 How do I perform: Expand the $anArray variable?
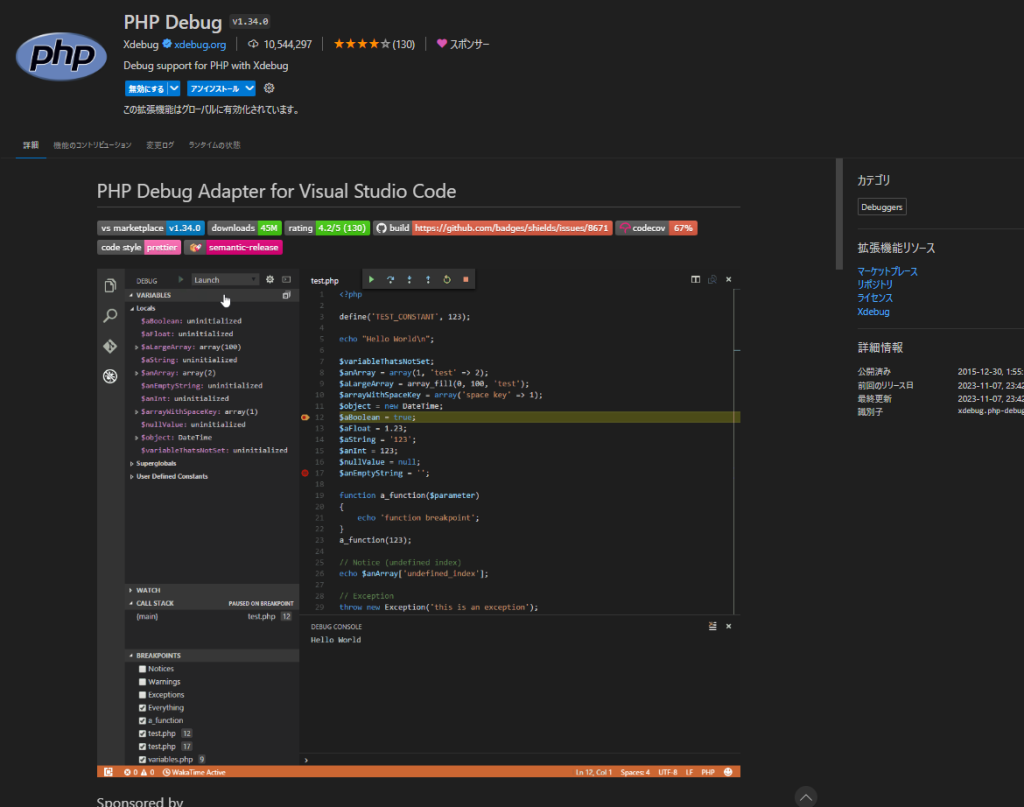(136, 373)
